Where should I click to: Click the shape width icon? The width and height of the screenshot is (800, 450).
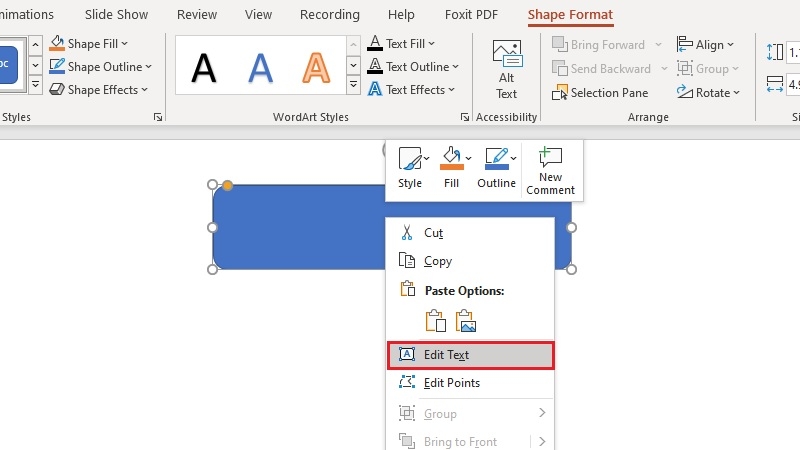point(774,84)
